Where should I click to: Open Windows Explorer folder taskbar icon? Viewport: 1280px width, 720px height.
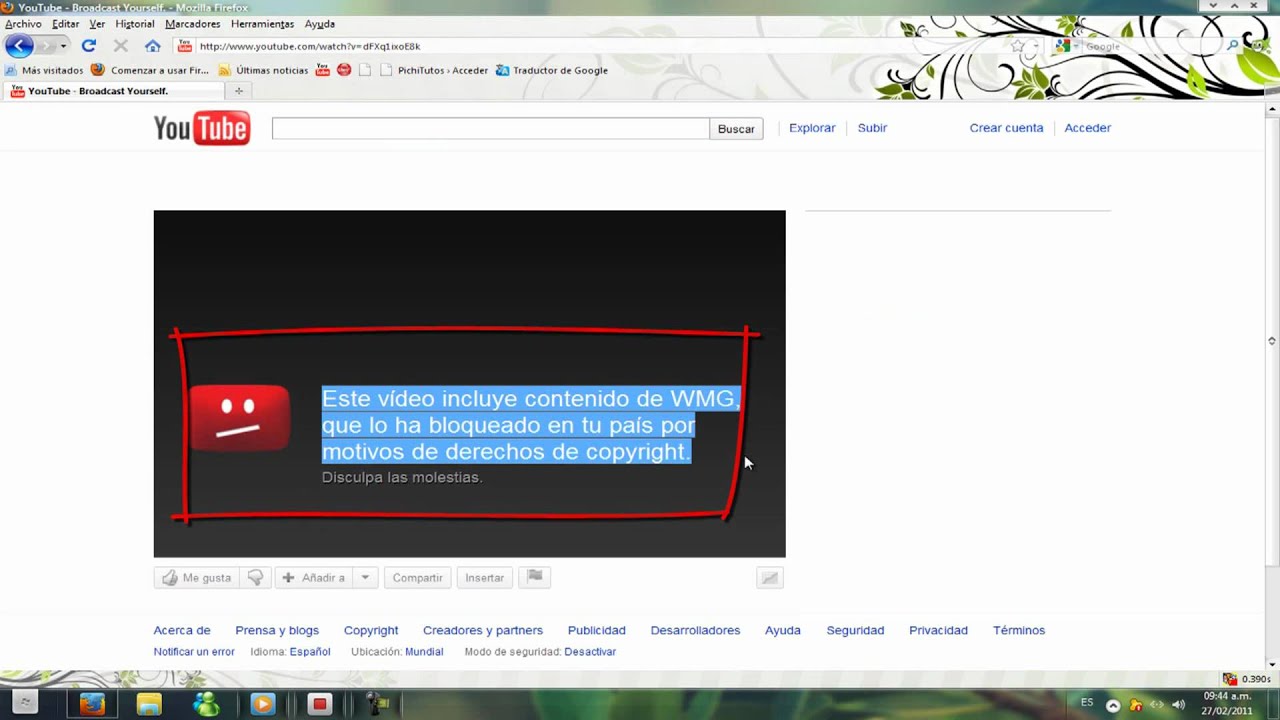[x=149, y=704]
